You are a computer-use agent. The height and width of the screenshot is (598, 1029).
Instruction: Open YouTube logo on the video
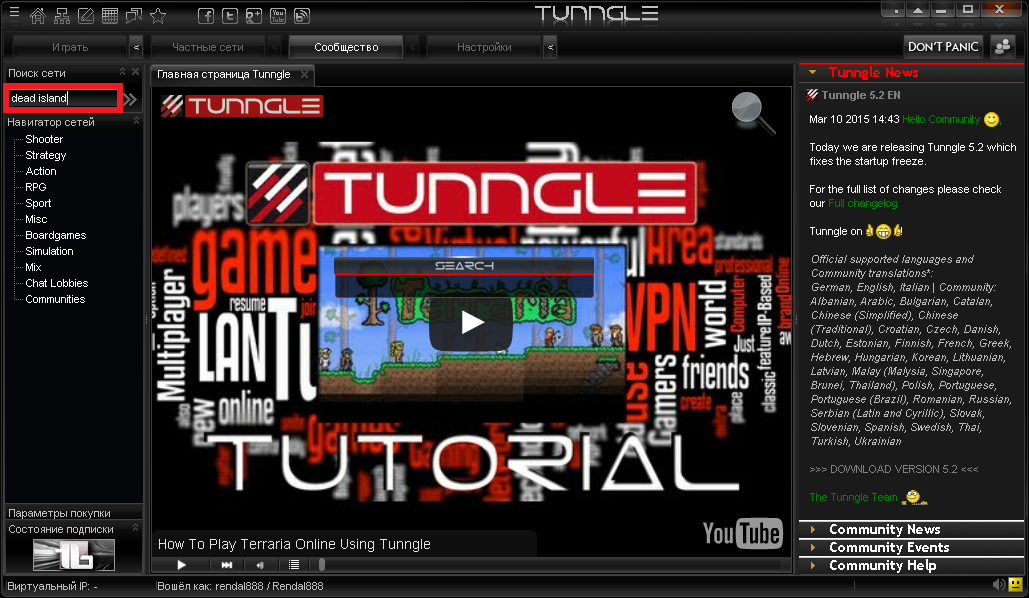(x=742, y=533)
